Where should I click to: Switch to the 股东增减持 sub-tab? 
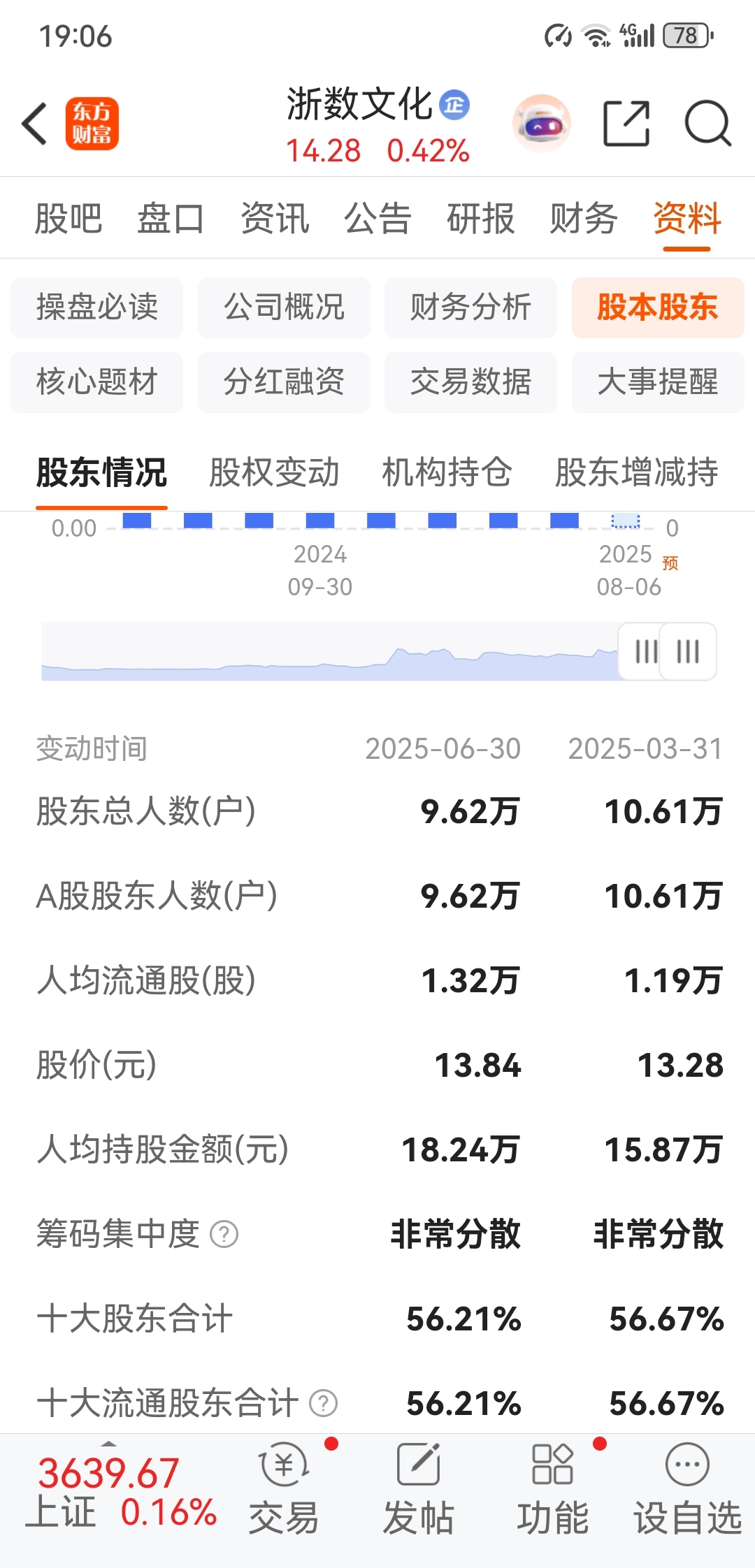click(636, 472)
